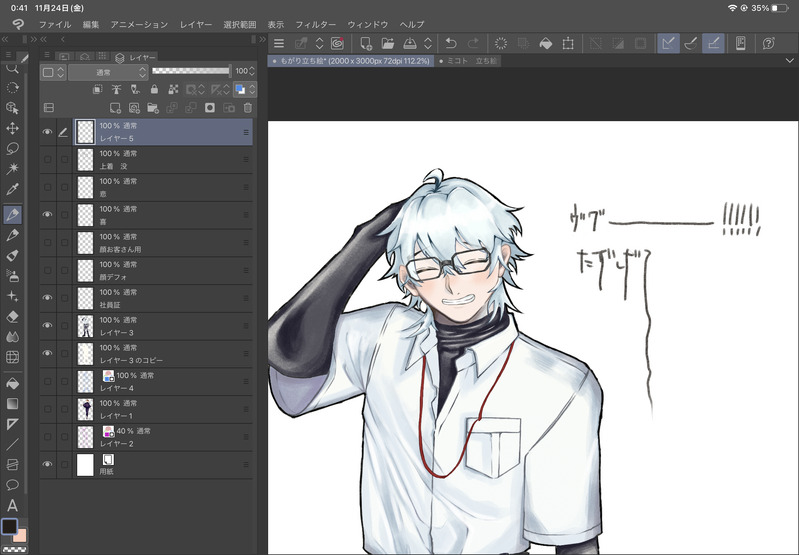The height and width of the screenshot is (555, 799).
Task: Toggle Snap to special ruler icon
Action: click(690, 43)
